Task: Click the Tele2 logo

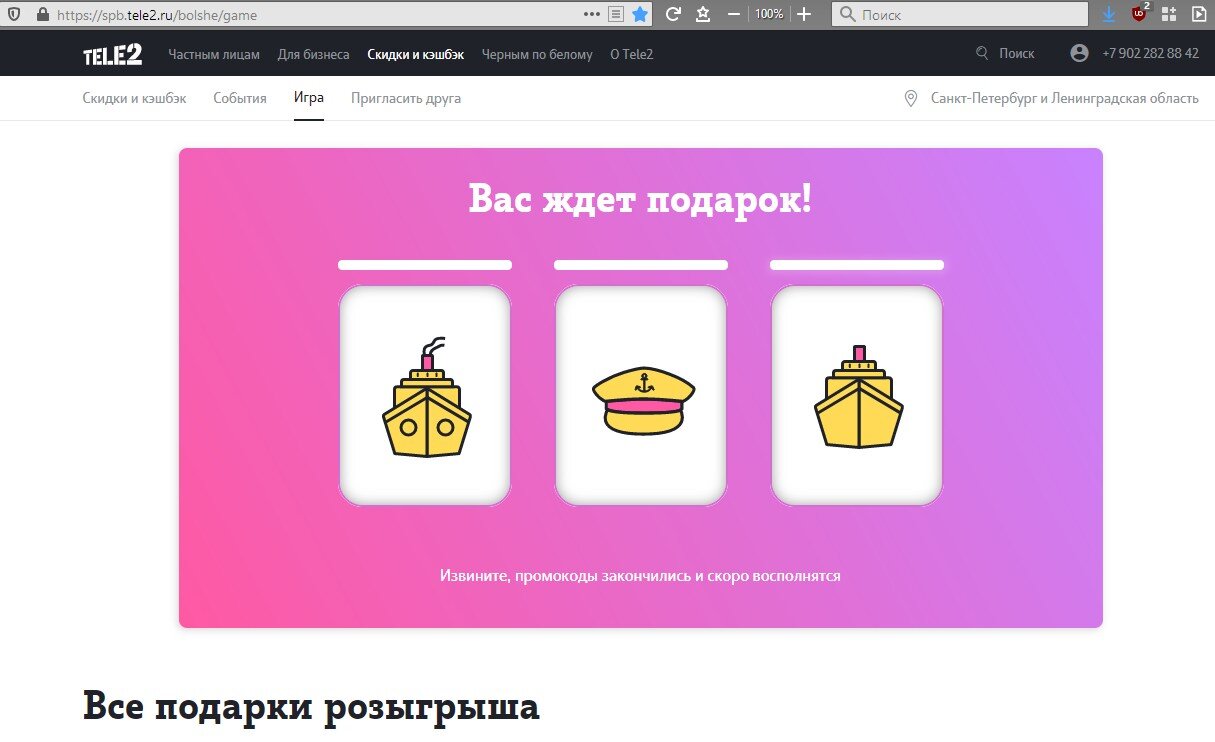Action: pyautogui.click(x=112, y=54)
